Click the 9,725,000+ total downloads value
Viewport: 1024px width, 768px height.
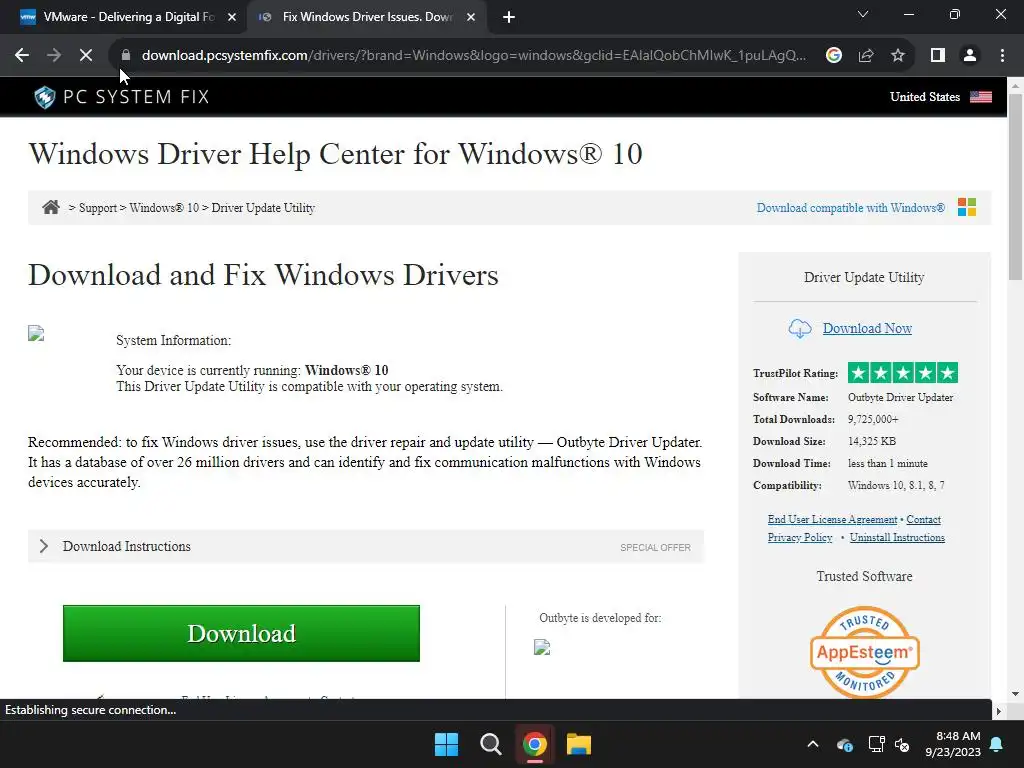872,419
